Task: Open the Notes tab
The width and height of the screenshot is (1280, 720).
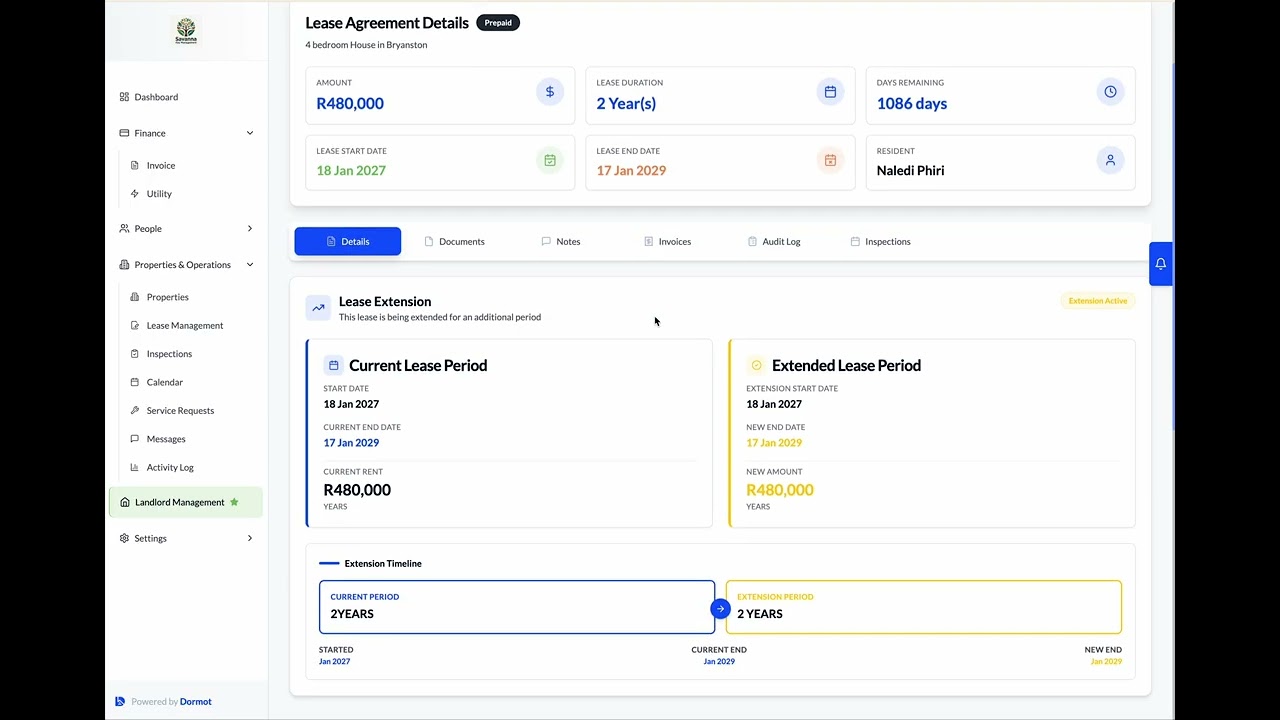Action: click(561, 241)
